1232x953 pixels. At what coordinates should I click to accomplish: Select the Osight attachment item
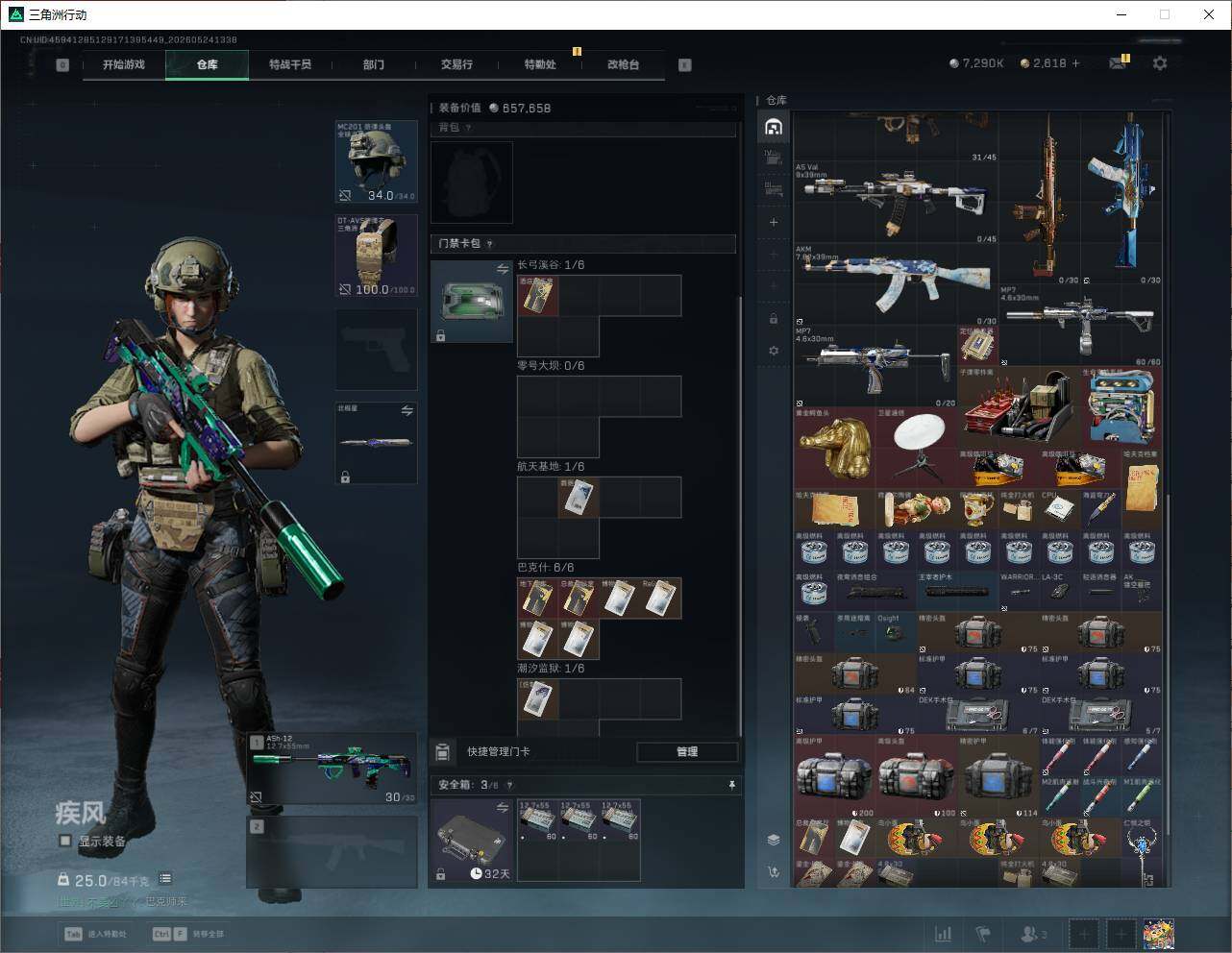coord(896,632)
